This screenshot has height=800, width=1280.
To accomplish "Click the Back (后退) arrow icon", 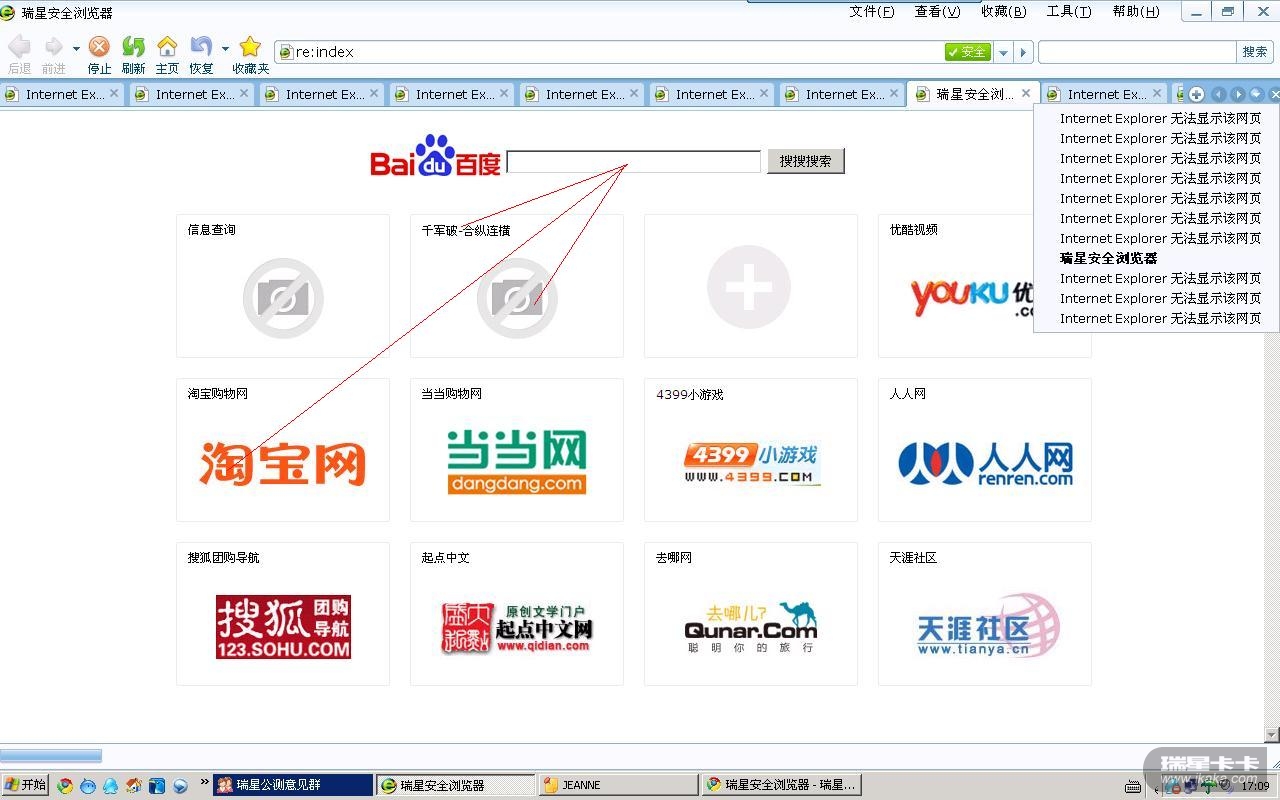I will [19, 47].
